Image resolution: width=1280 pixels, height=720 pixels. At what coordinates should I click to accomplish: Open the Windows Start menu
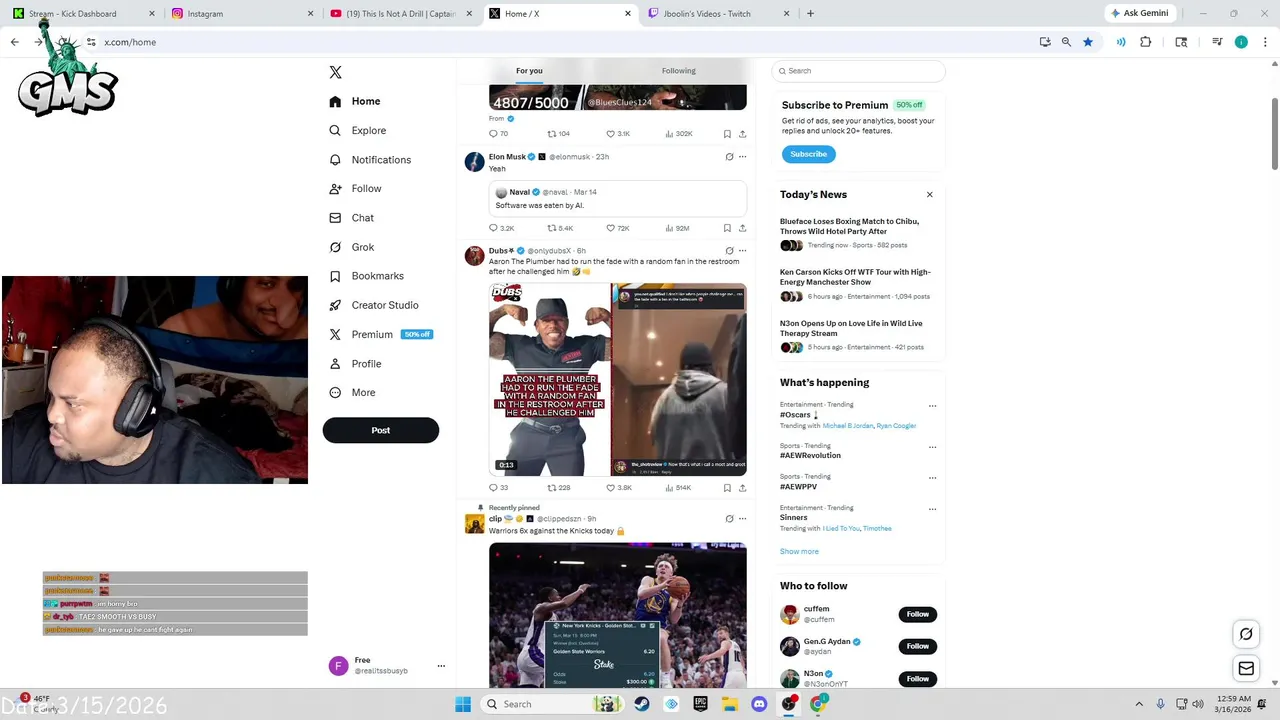click(x=463, y=704)
